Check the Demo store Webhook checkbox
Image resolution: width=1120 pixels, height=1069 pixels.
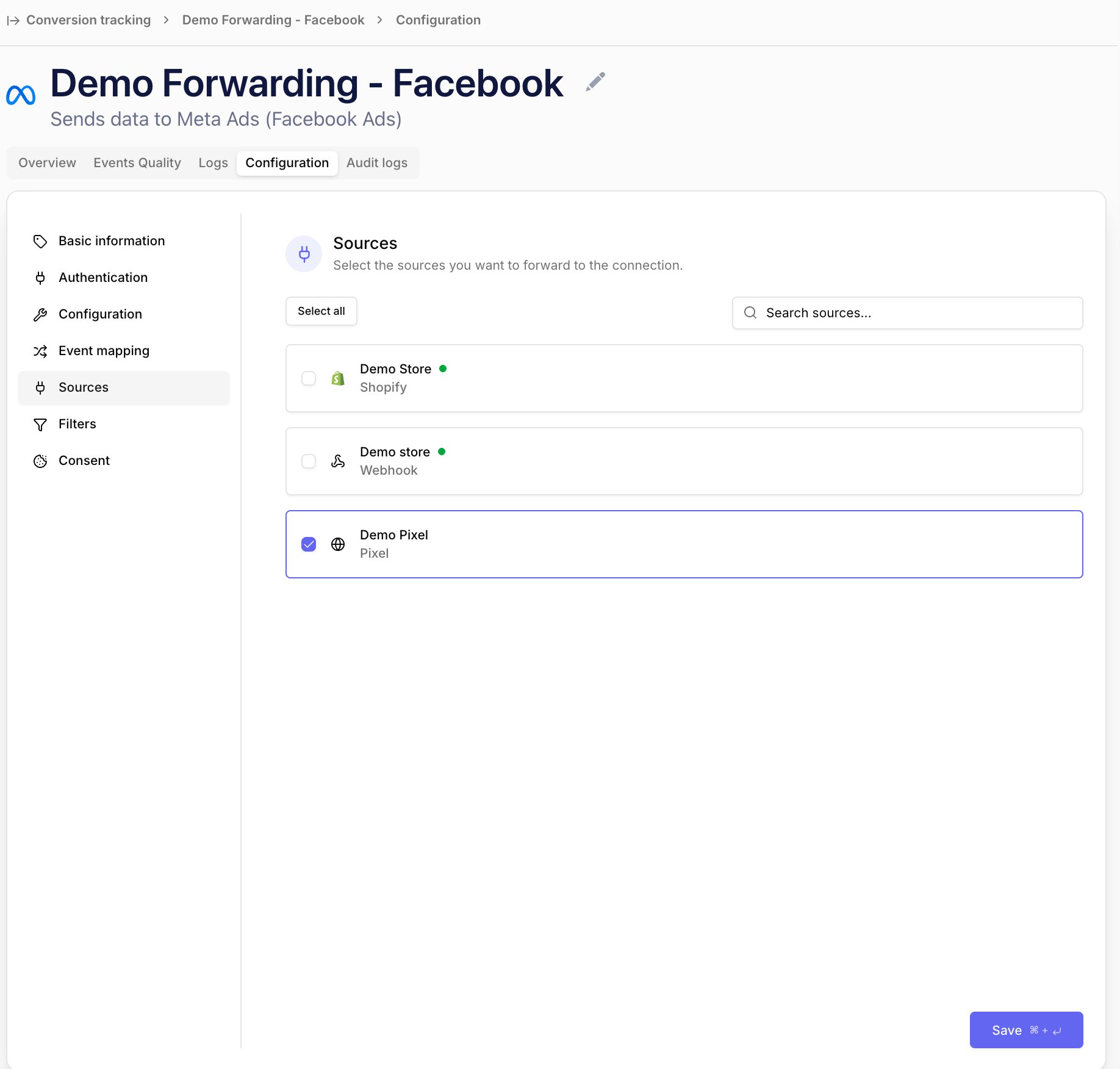309,461
